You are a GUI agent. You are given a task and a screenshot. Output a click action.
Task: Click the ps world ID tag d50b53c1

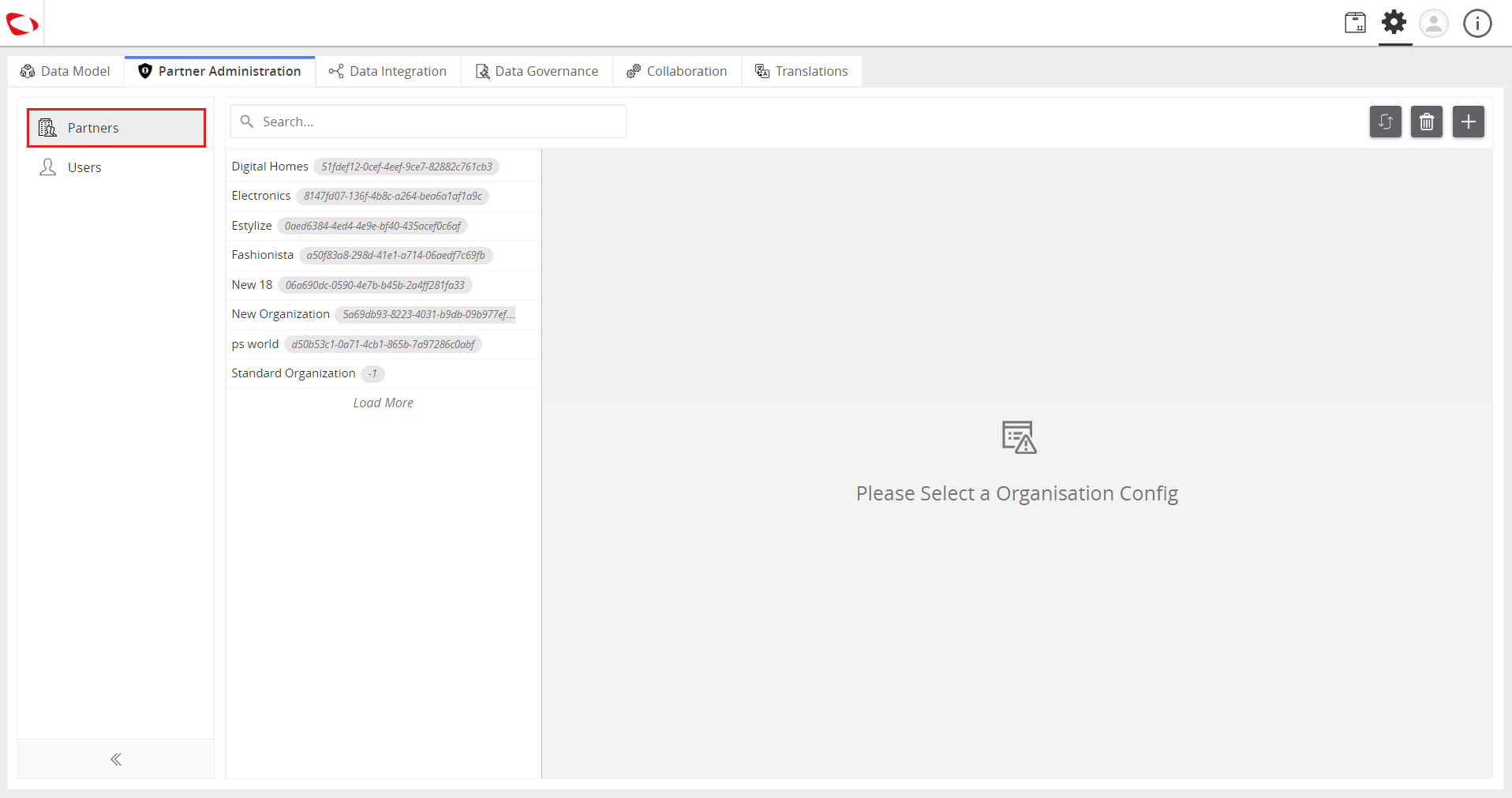(383, 344)
